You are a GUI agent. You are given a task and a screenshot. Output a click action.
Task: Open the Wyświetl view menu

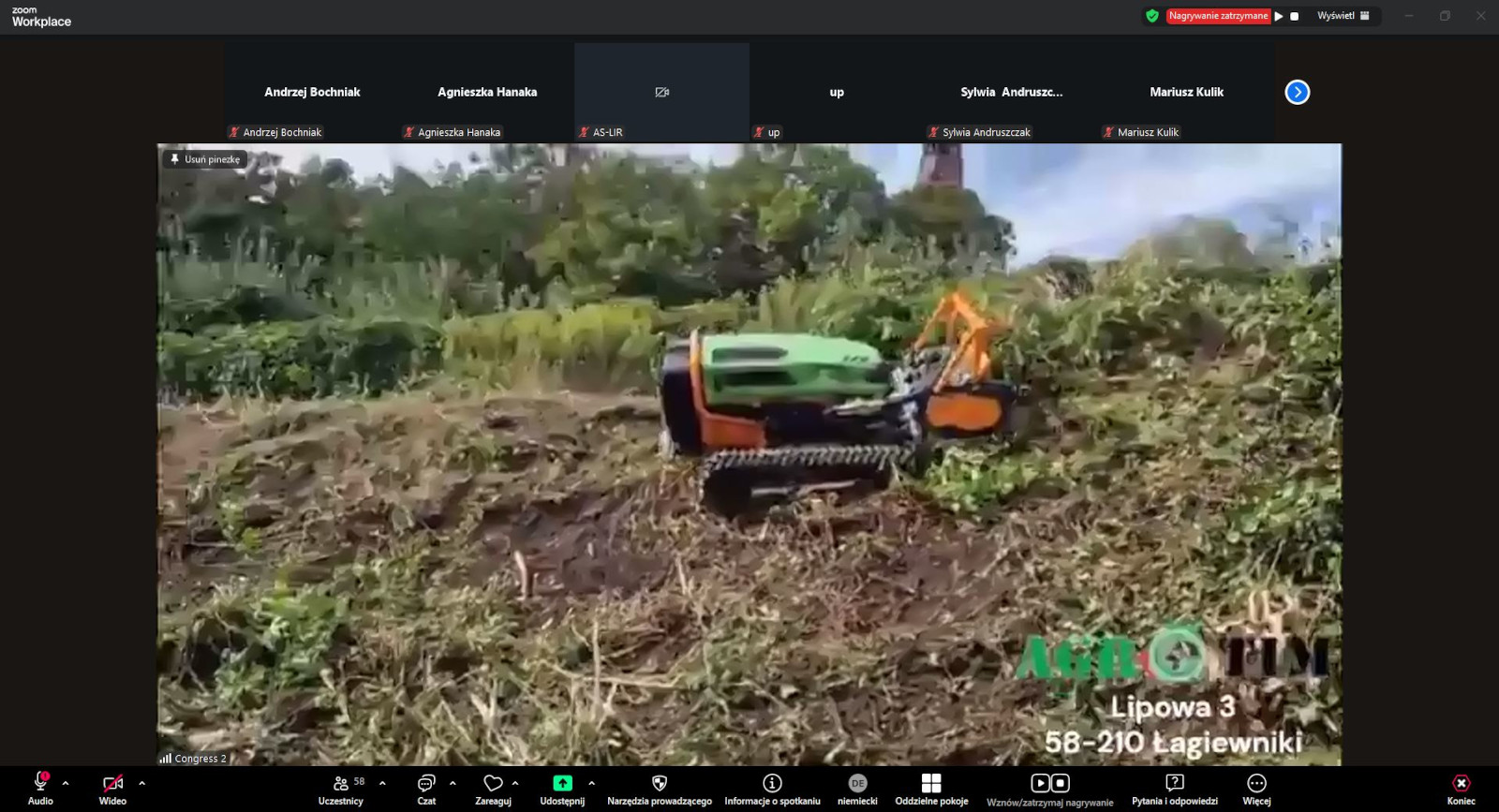tap(1343, 16)
